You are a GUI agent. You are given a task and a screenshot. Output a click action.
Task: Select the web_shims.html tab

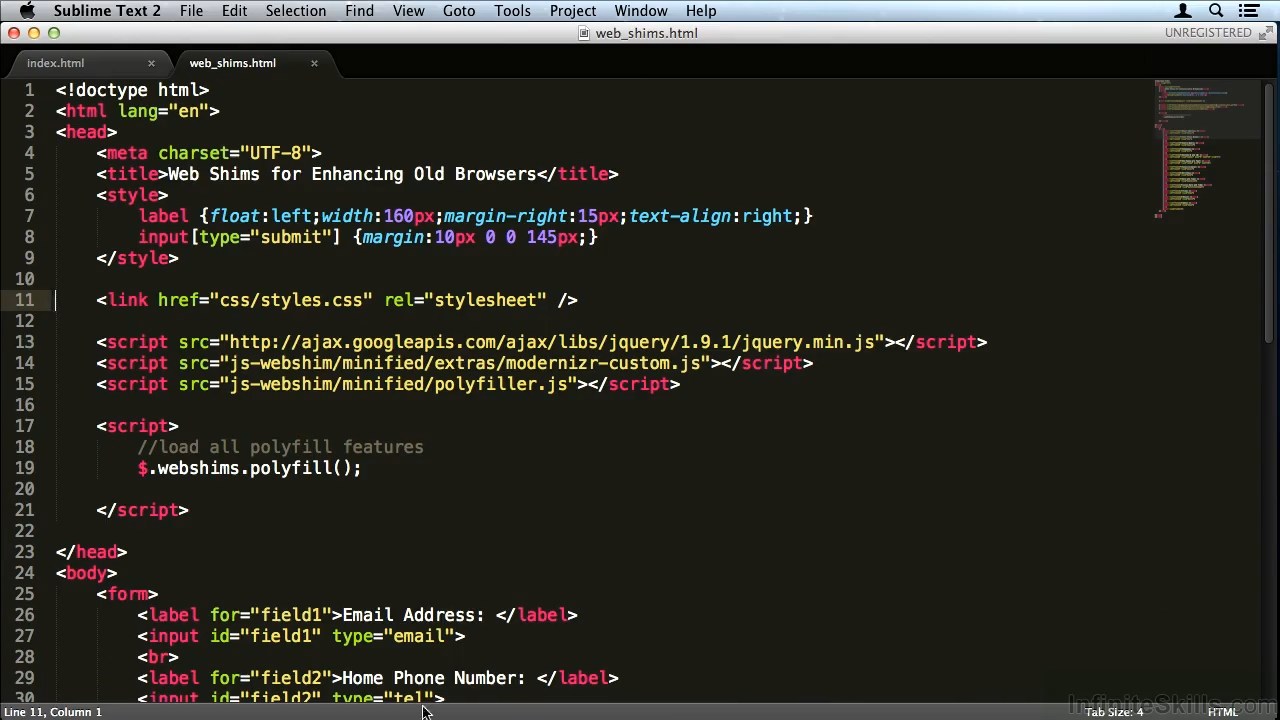(x=232, y=63)
